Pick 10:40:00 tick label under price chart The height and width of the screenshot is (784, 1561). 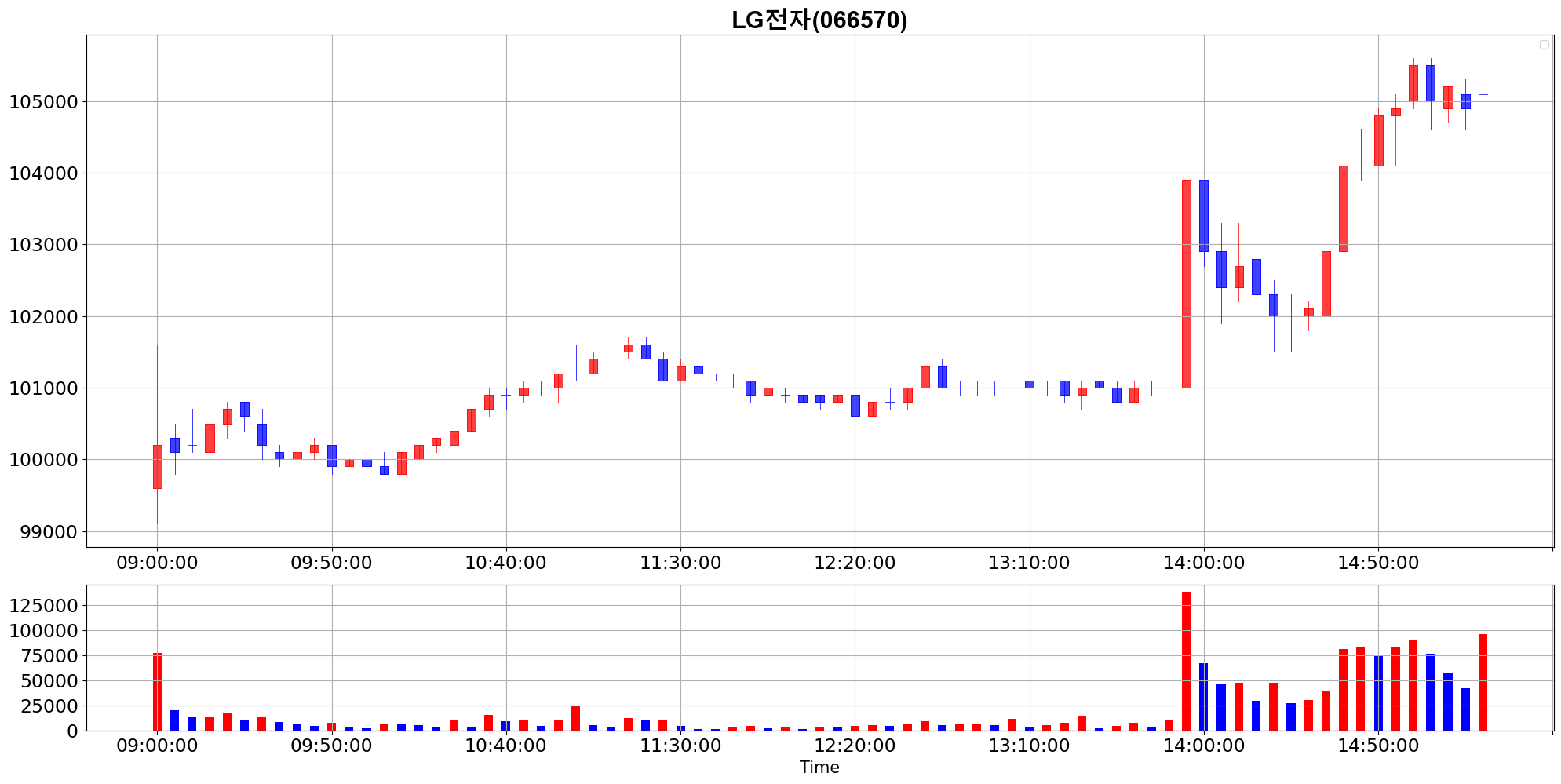coord(505,563)
